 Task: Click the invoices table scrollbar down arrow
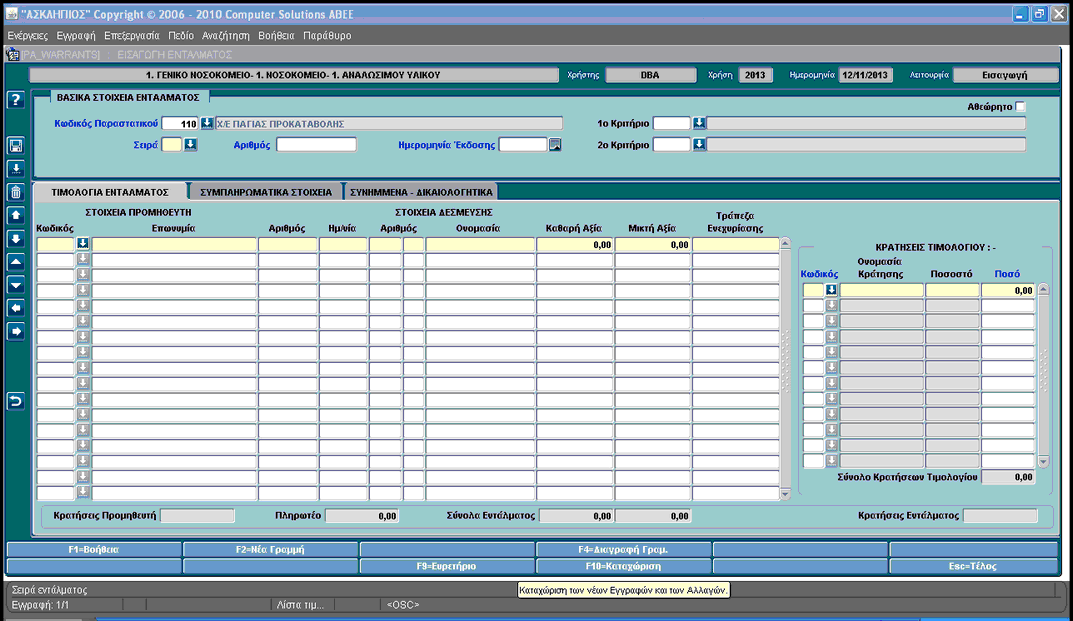785,494
